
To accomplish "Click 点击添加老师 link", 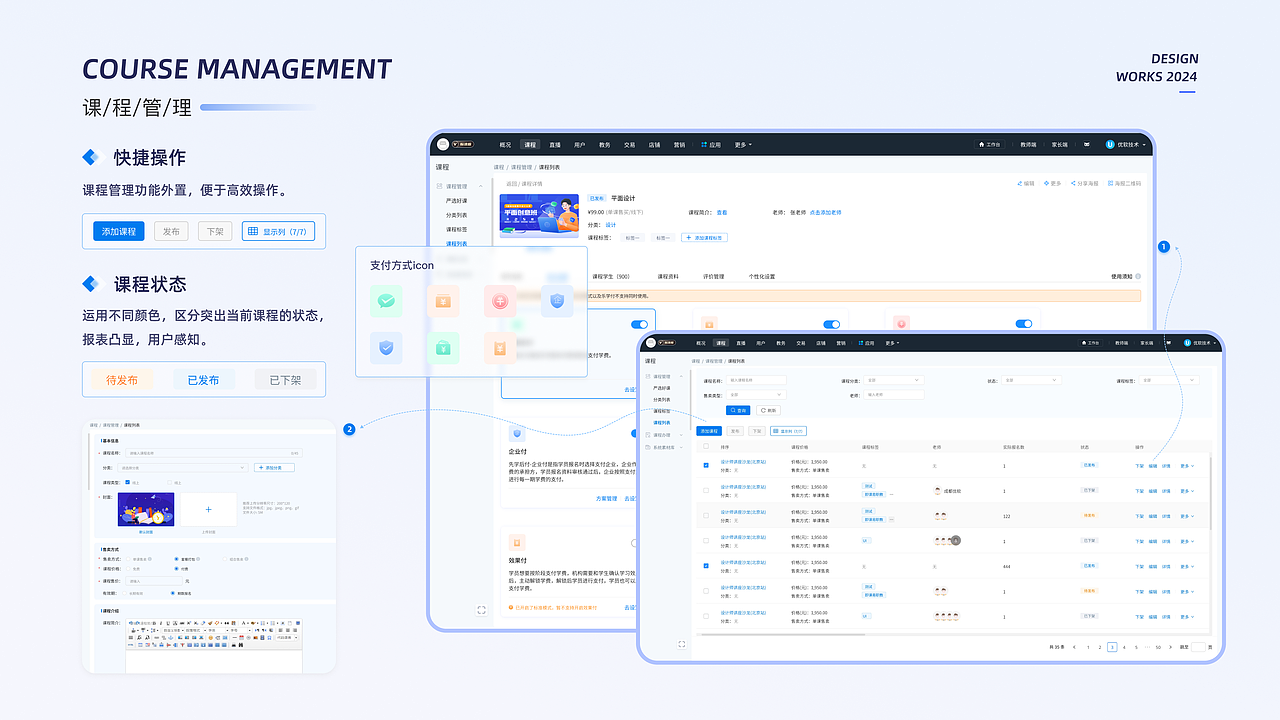I will 825,212.
